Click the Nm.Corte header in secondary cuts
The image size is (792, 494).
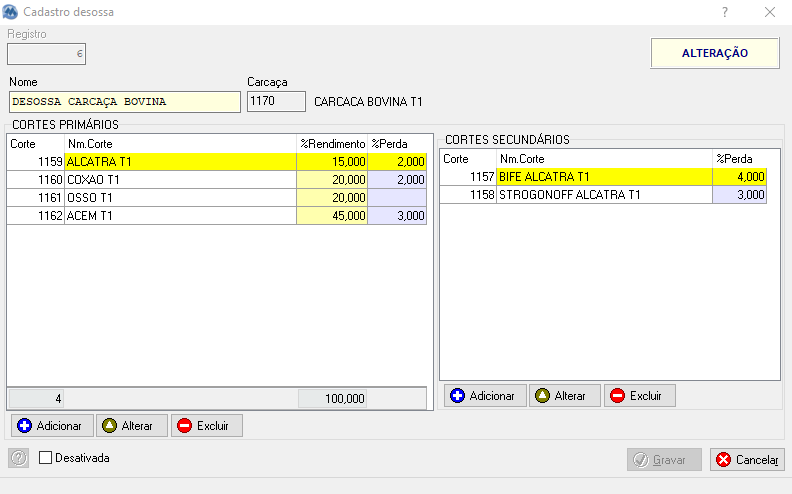click(x=605, y=159)
